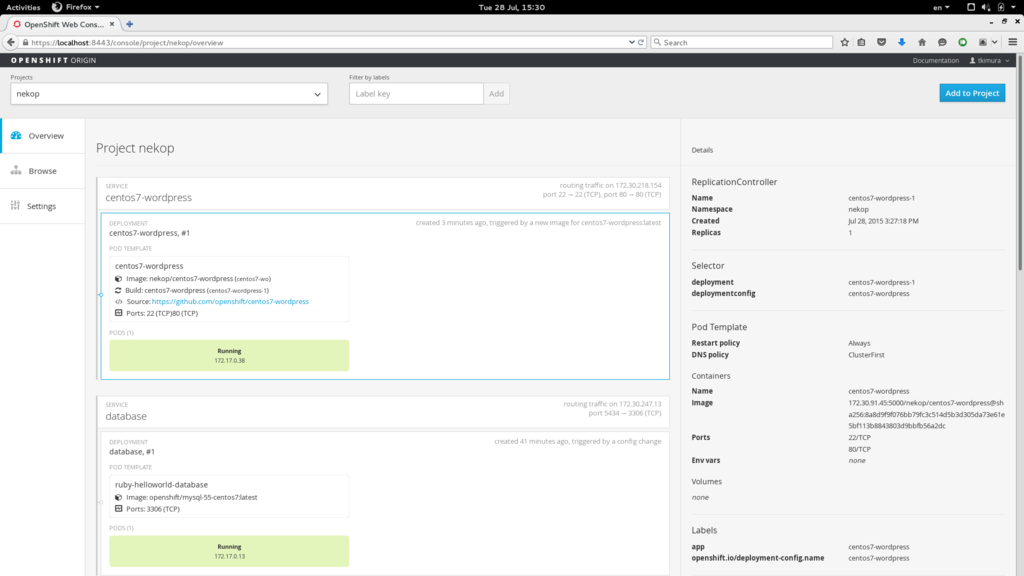The width and height of the screenshot is (1024, 576).
Task: Click the Image icon of ruby-helloworld-database
Action: tap(118, 497)
